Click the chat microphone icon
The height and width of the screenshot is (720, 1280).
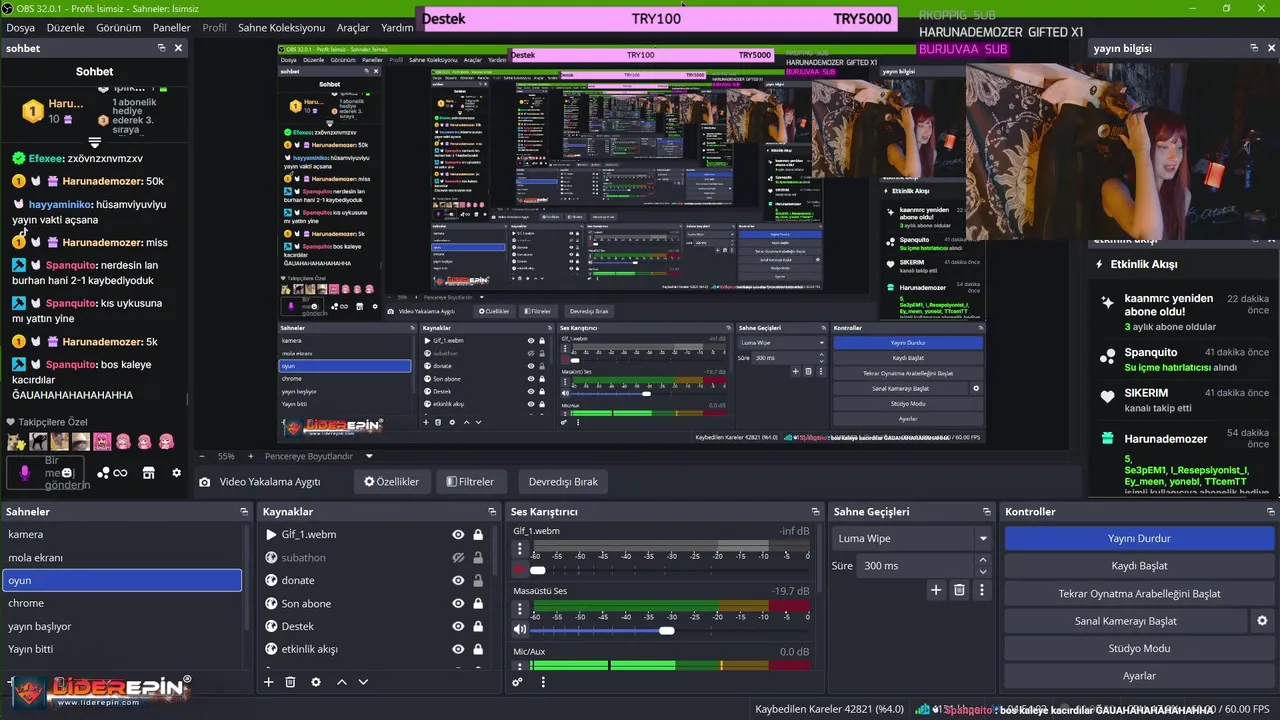point(25,472)
